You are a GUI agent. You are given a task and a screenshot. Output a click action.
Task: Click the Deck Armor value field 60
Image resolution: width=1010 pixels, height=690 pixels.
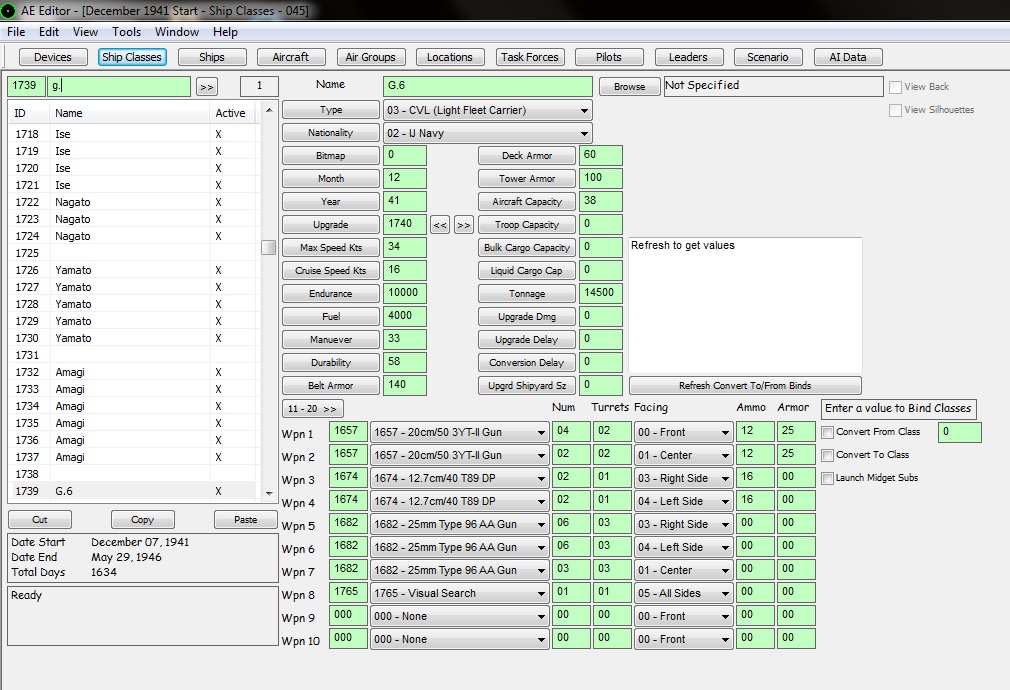click(600, 156)
